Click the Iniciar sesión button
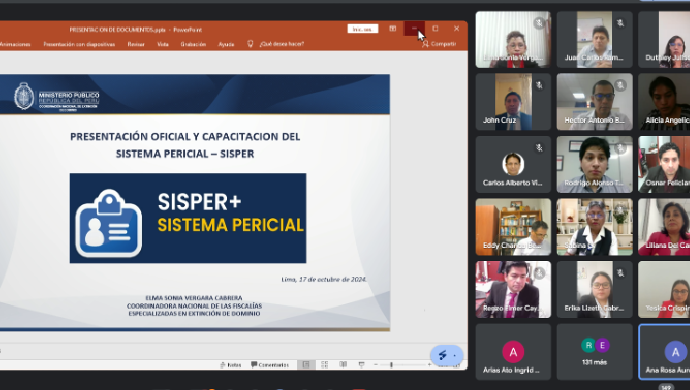 pyautogui.click(x=363, y=29)
